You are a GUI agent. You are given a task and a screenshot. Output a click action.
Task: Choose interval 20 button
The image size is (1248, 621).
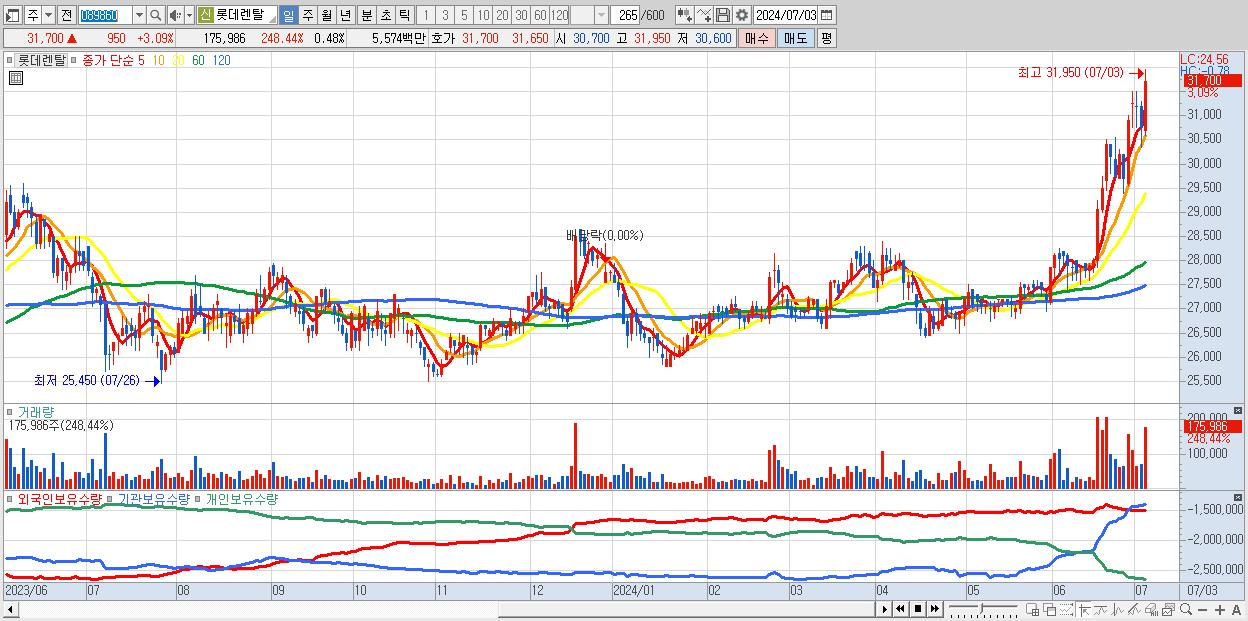[x=502, y=15]
